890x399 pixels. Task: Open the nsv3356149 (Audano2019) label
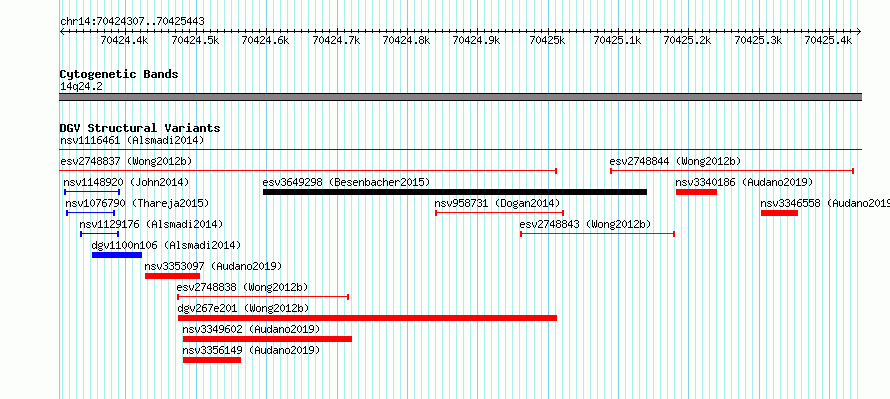click(x=251, y=350)
